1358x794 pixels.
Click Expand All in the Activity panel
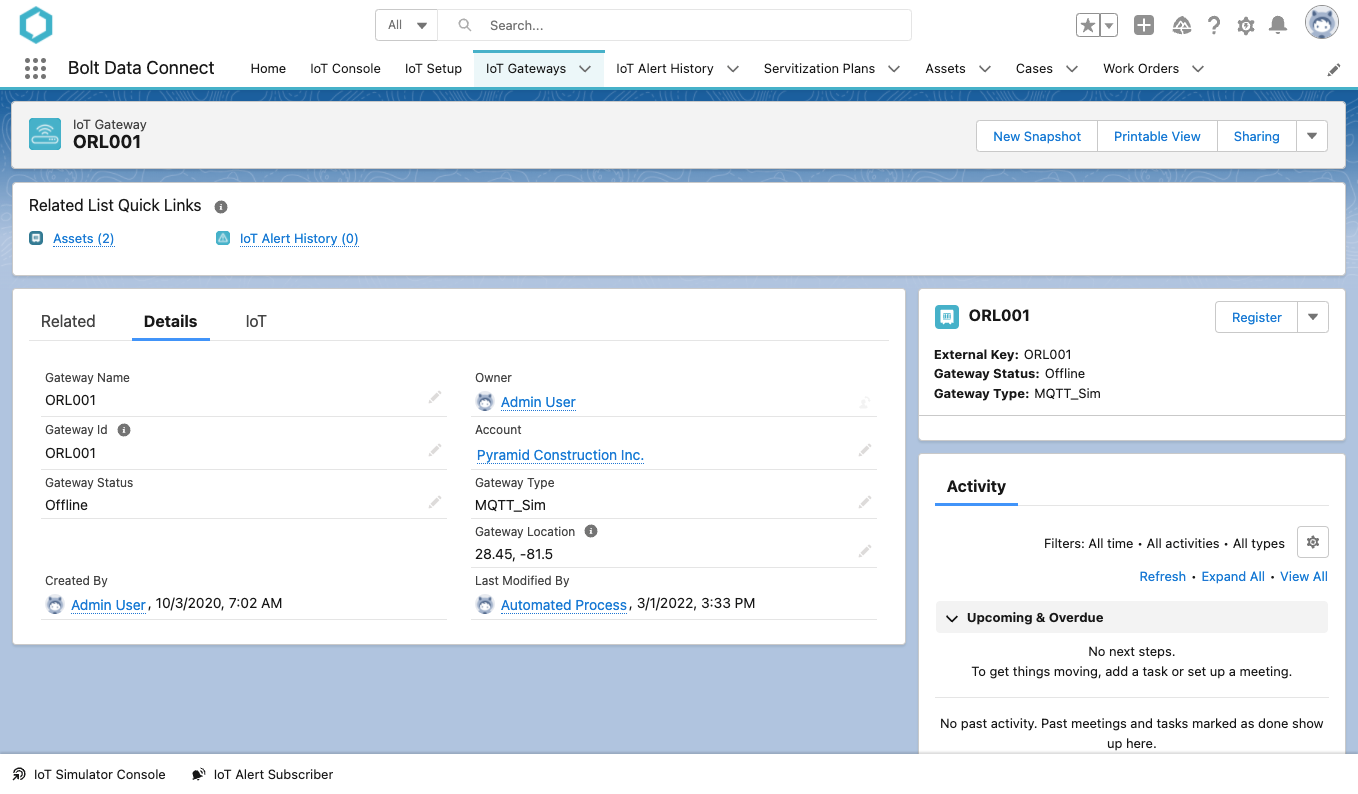(1233, 576)
